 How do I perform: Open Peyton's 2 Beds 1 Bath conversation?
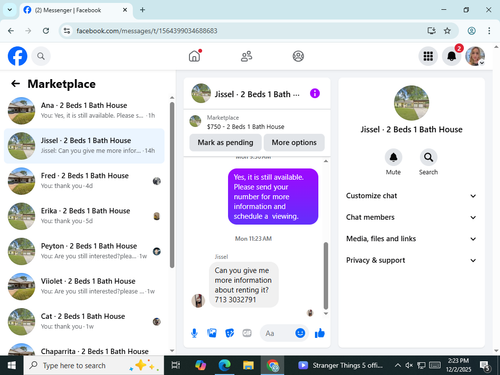click(x=84, y=251)
